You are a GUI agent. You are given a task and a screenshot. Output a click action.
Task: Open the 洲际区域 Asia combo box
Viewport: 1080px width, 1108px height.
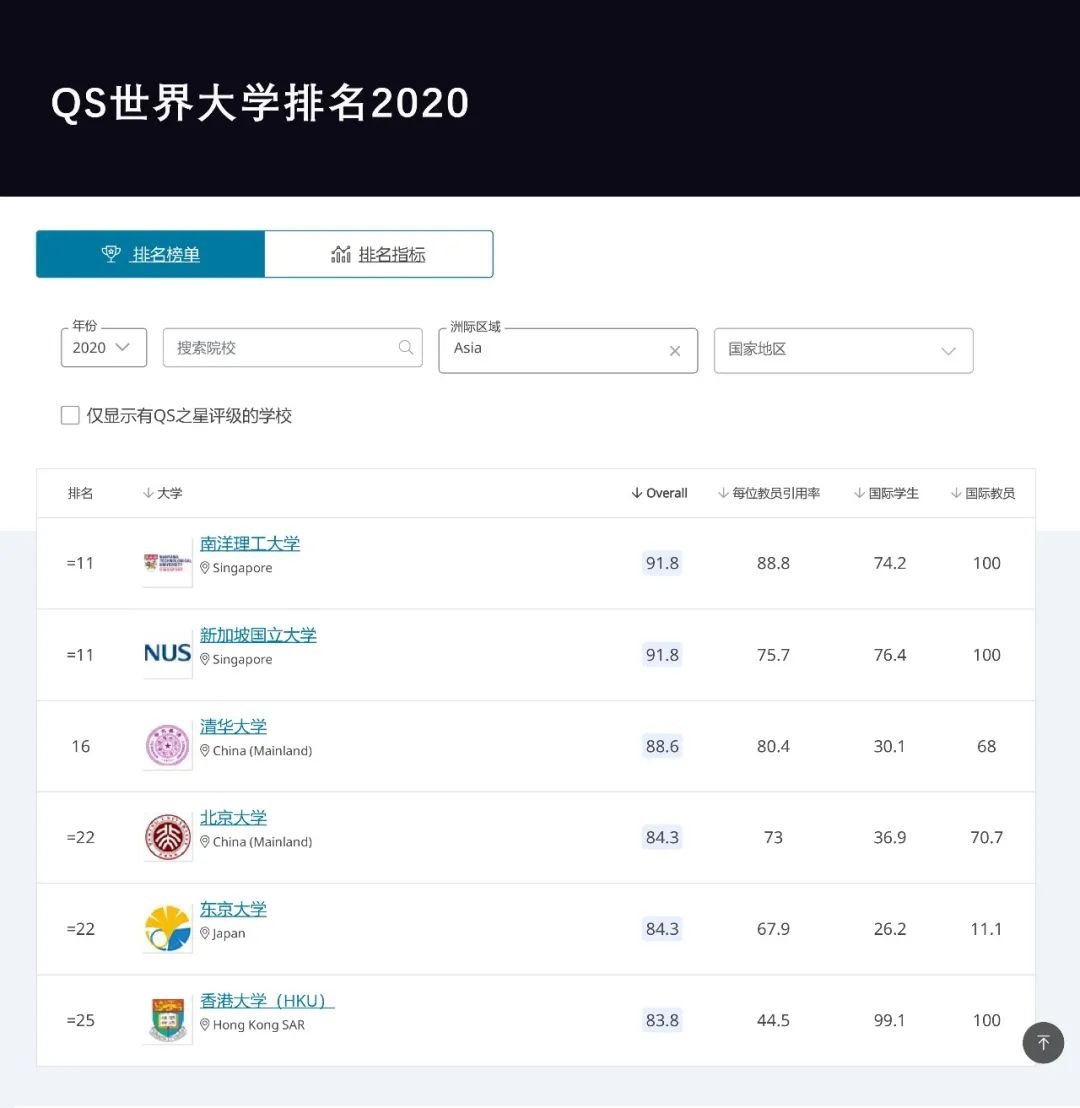click(555, 350)
